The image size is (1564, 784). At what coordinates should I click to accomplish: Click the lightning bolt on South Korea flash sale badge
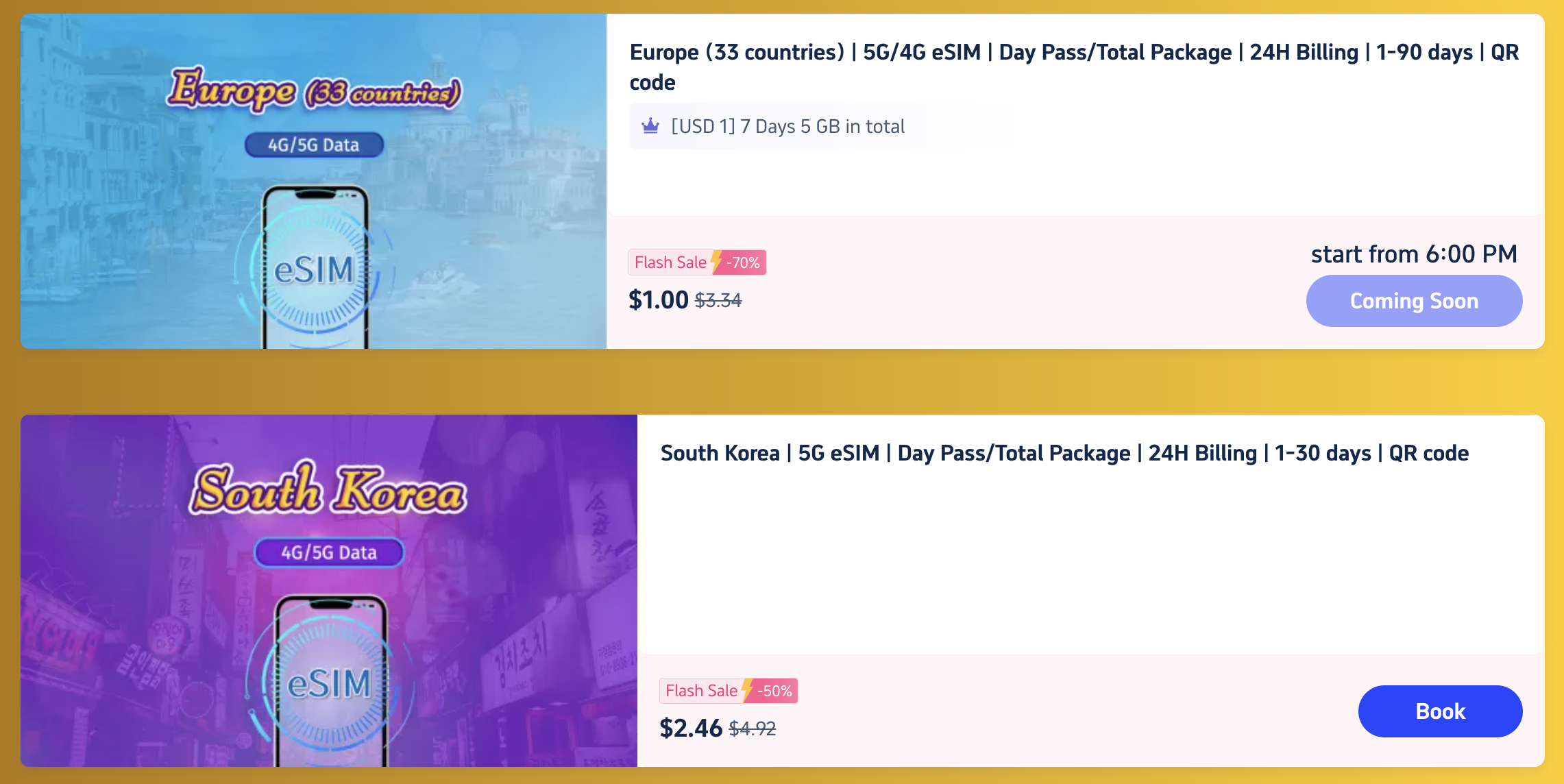pos(747,690)
